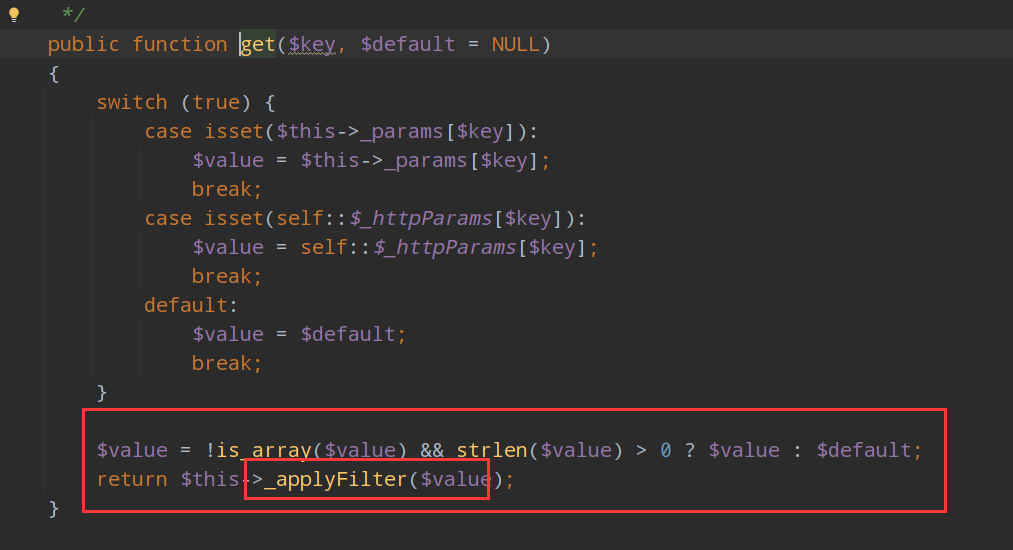Click the function's closing curly brace
The image size is (1013, 550).
click(x=54, y=509)
